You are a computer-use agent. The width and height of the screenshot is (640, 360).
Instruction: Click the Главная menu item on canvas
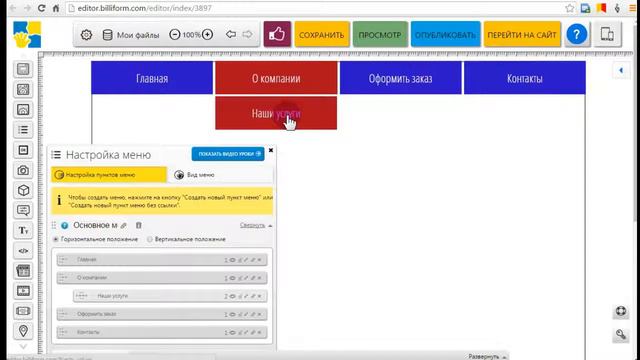(x=152, y=78)
